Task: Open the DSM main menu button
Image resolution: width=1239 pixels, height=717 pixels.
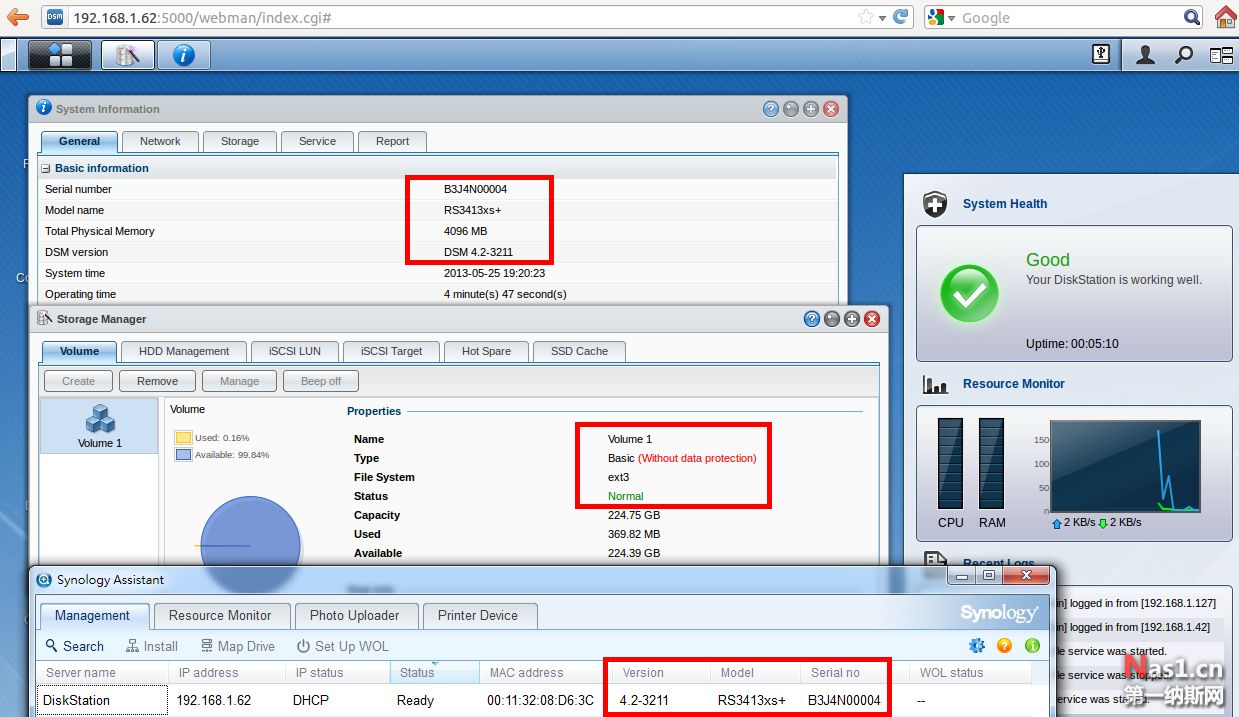Action: [x=60, y=55]
